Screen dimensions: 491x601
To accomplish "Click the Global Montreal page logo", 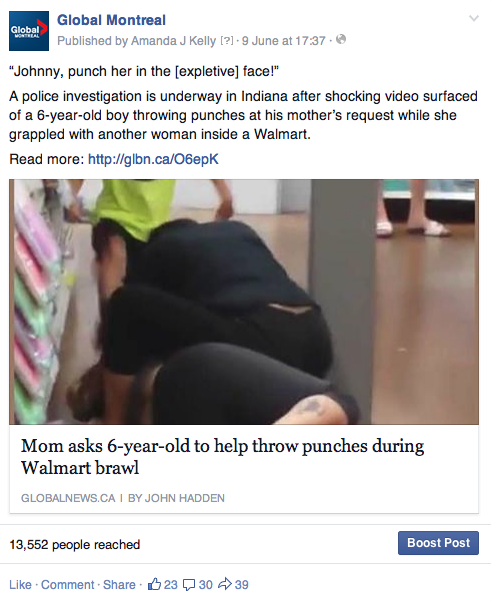I will pos(29,31).
